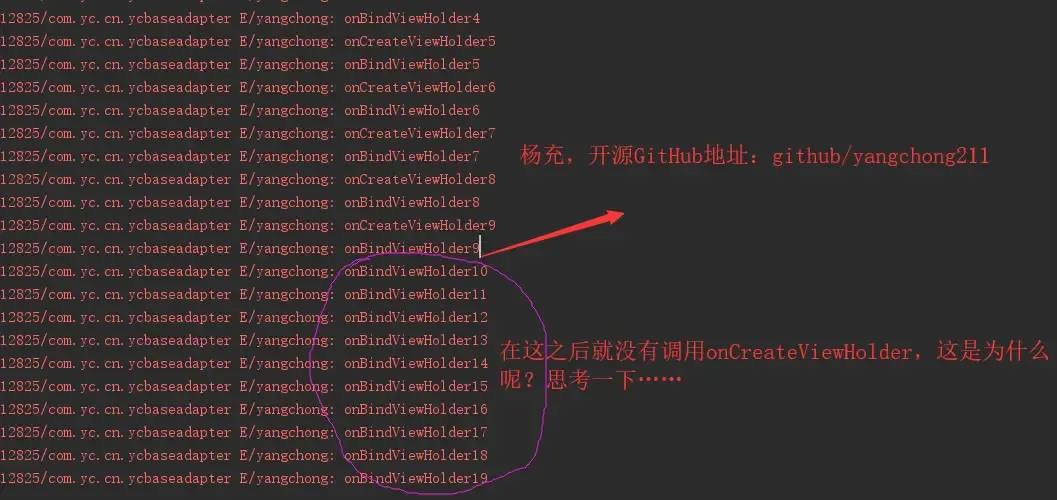Select the onBindViewHolder19 log entry
This screenshot has width=1057, height=500.
tap(244, 478)
